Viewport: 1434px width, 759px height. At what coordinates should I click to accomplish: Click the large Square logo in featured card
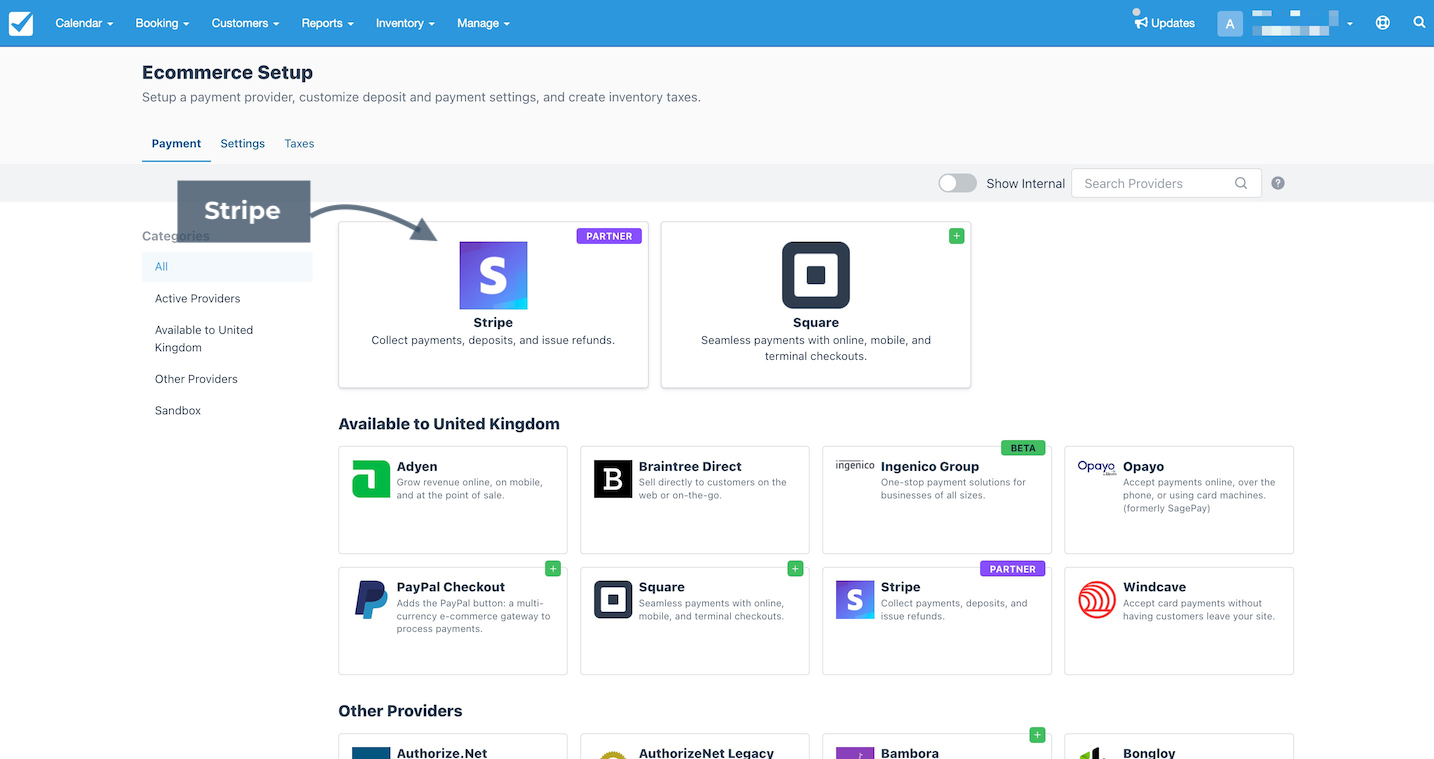pyautogui.click(x=816, y=275)
